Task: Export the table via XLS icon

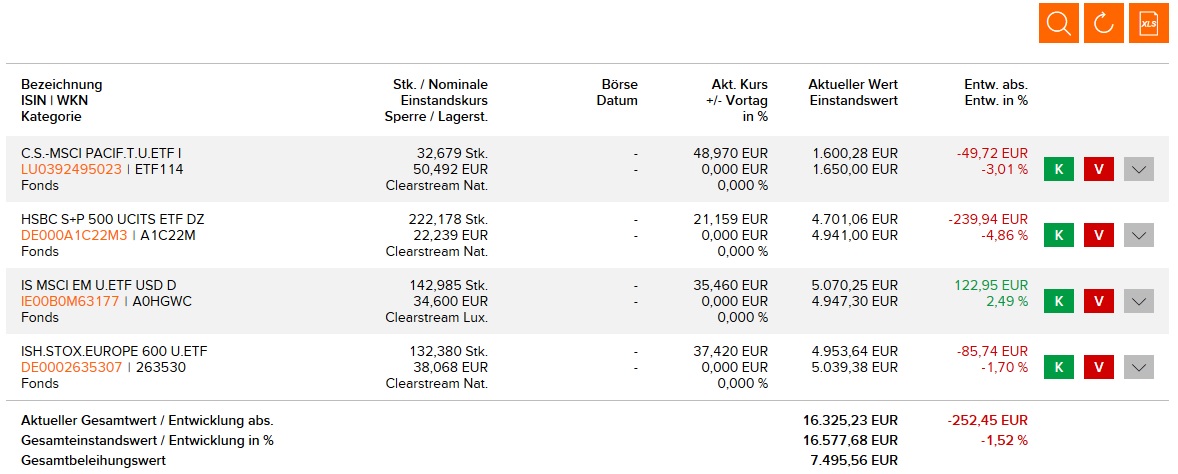Action: (1149, 23)
